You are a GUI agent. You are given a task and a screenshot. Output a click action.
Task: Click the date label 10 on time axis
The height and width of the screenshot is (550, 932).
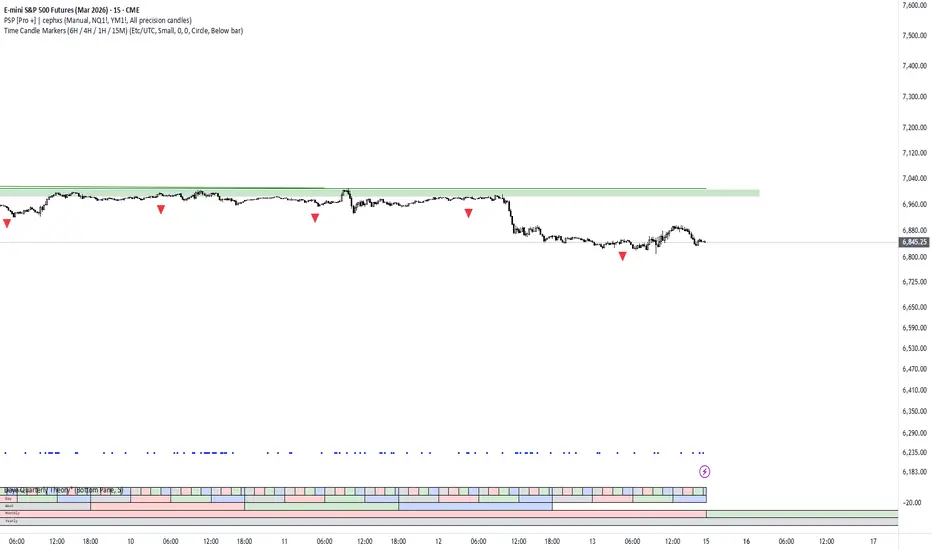[x=131, y=541]
